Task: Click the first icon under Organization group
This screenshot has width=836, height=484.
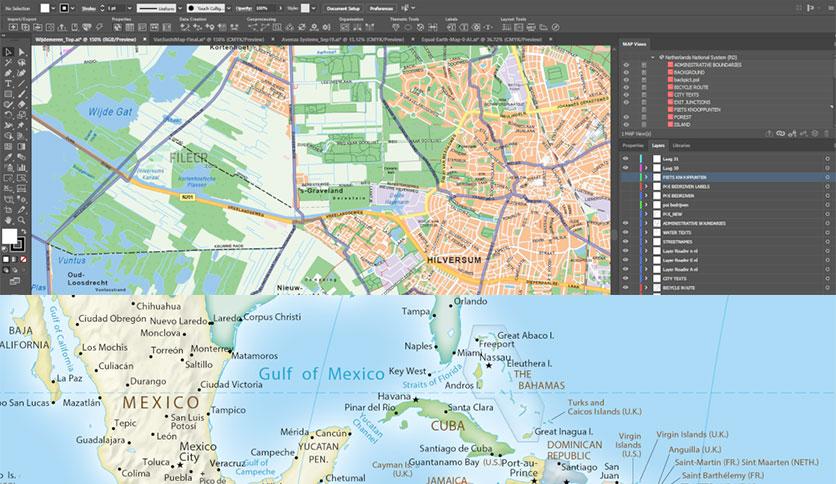Action: 344,27
